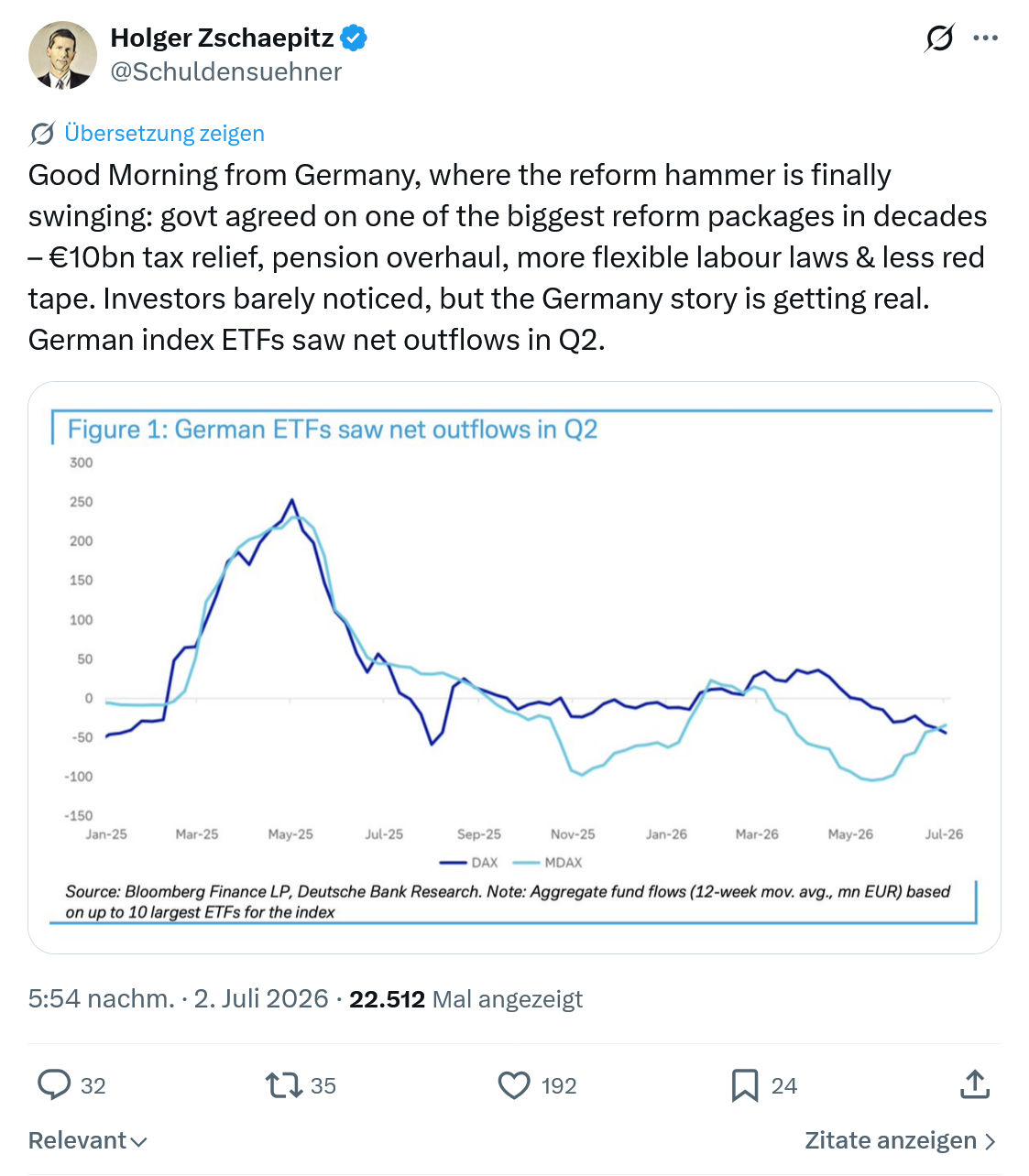Viewport: 1029px width, 1176px height.
Task: Click the verified badge next to name
Action: point(355,38)
